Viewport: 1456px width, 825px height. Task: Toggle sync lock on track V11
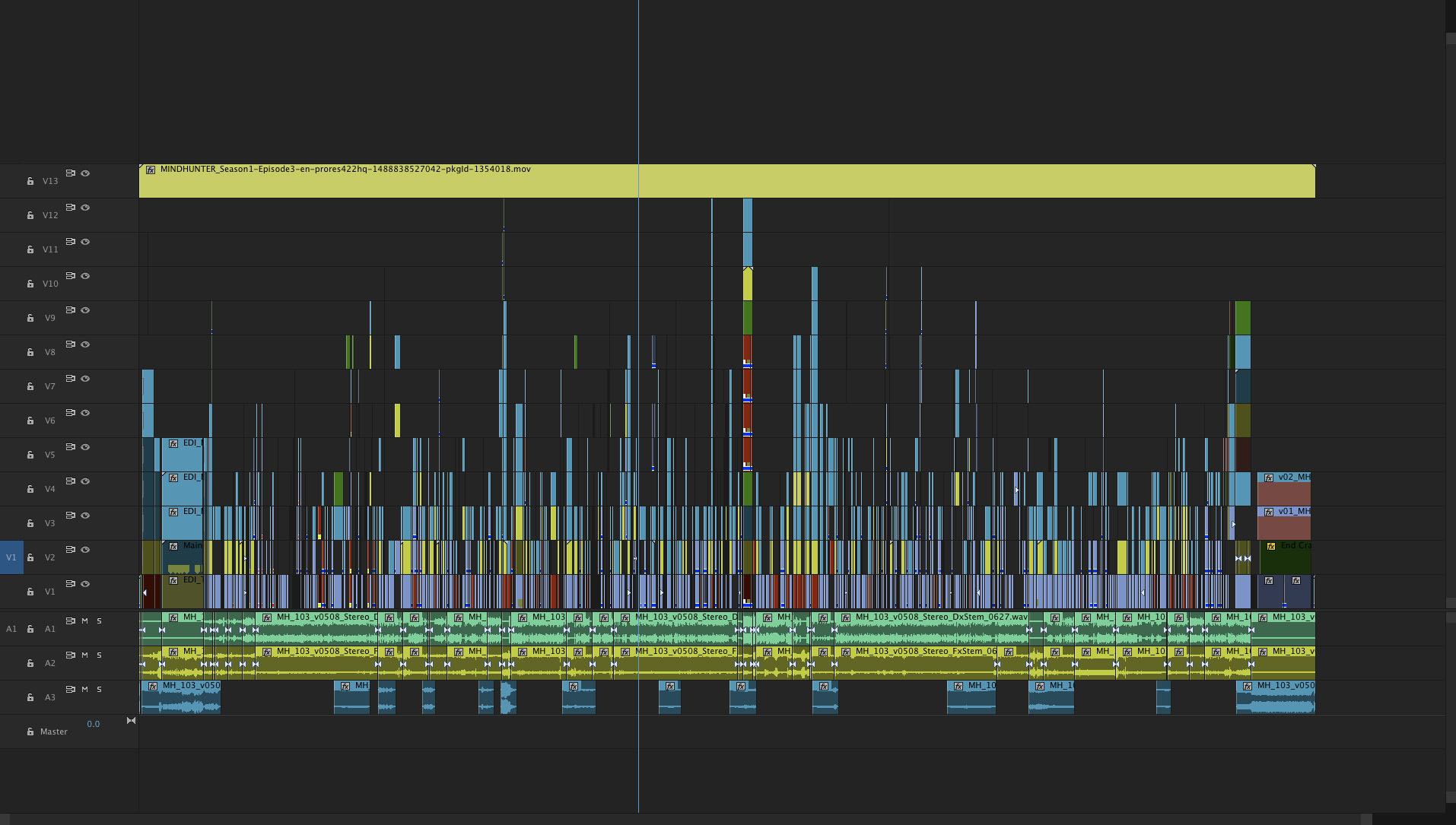pyautogui.click(x=70, y=242)
